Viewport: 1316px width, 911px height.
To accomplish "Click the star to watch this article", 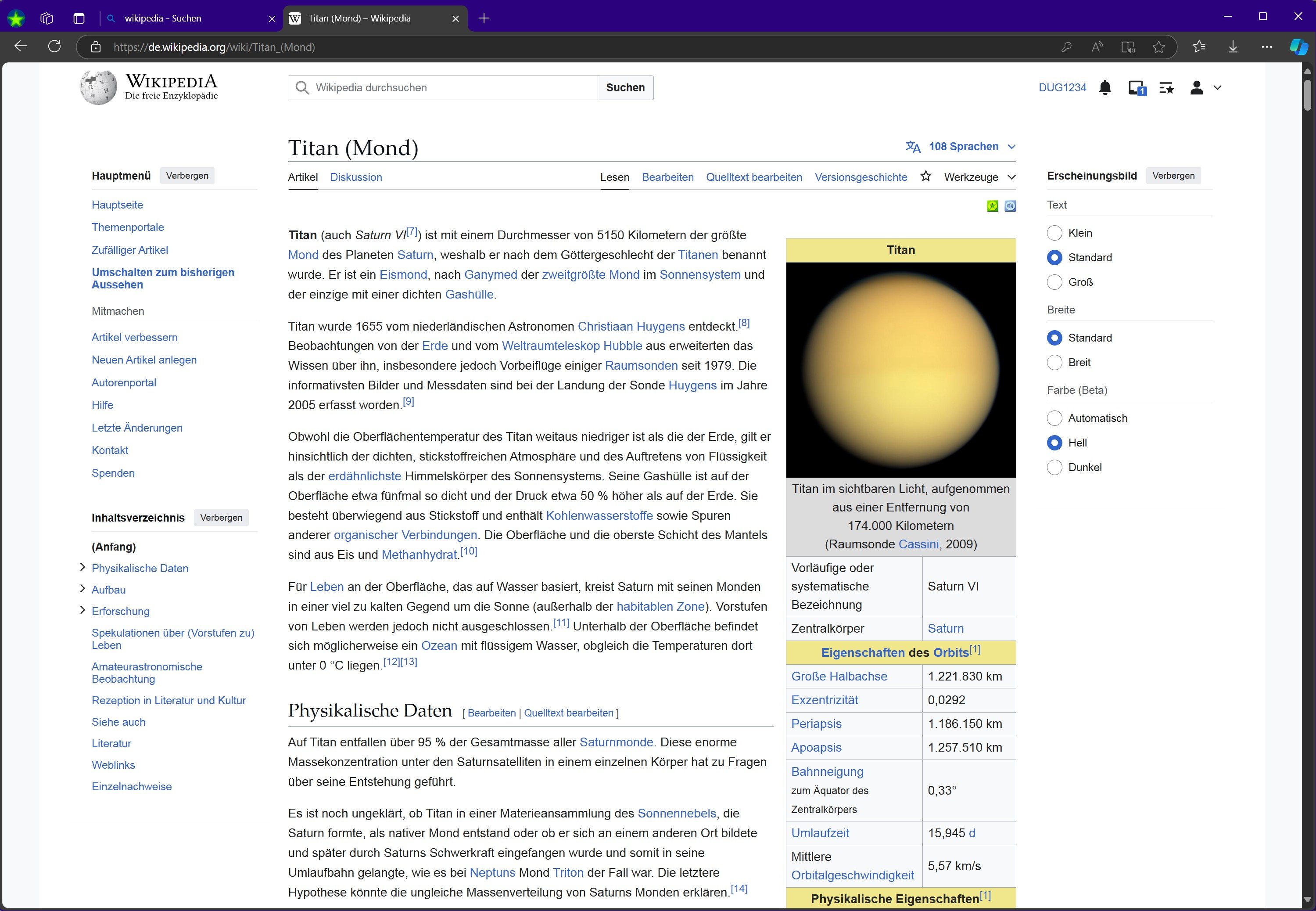I will click(x=925, y=176).
